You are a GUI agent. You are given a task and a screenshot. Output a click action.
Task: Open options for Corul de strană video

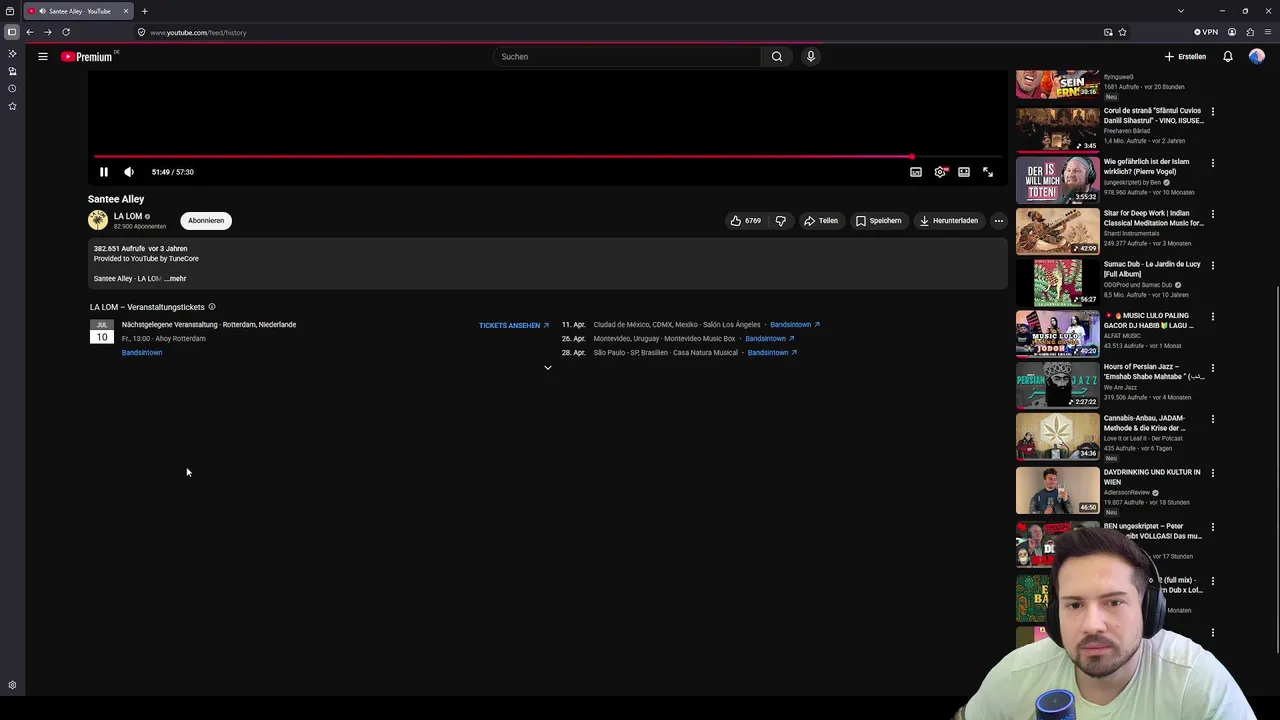[x=1213, y=112]
